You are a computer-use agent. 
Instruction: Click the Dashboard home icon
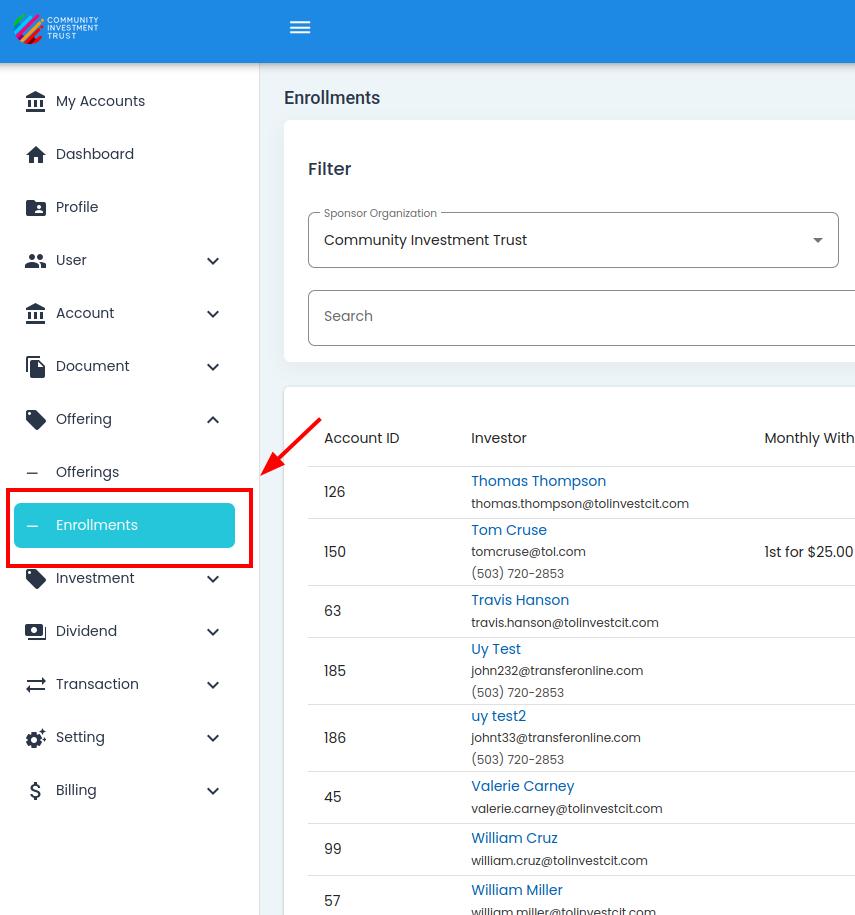point(36,154)
